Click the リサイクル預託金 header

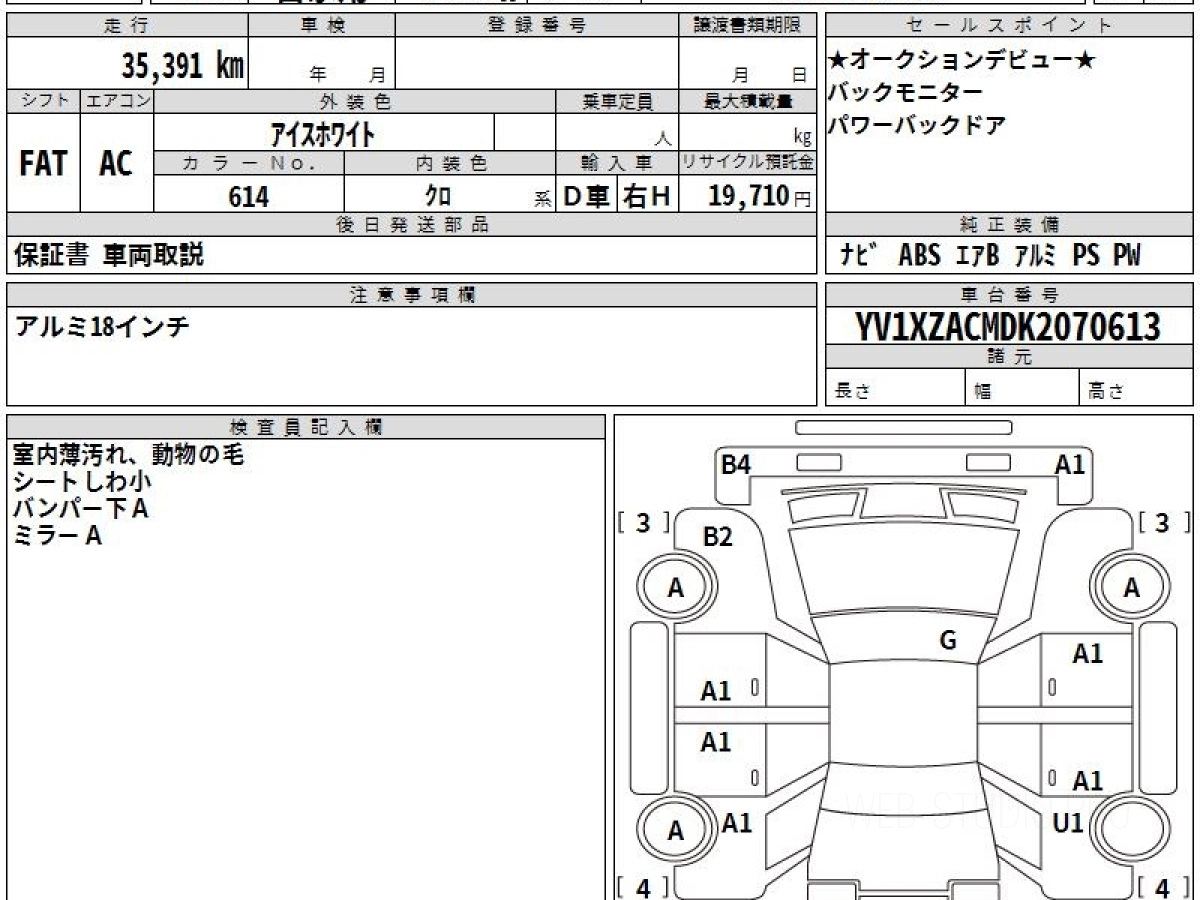[747, 163]
